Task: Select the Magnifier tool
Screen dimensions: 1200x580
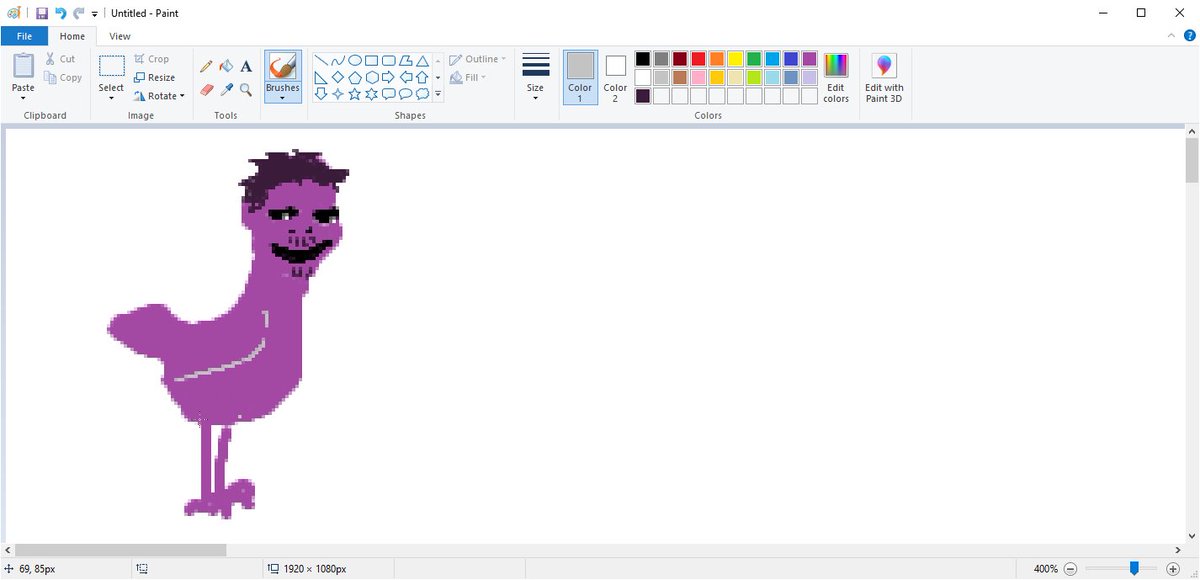Action: click(246, 89)
